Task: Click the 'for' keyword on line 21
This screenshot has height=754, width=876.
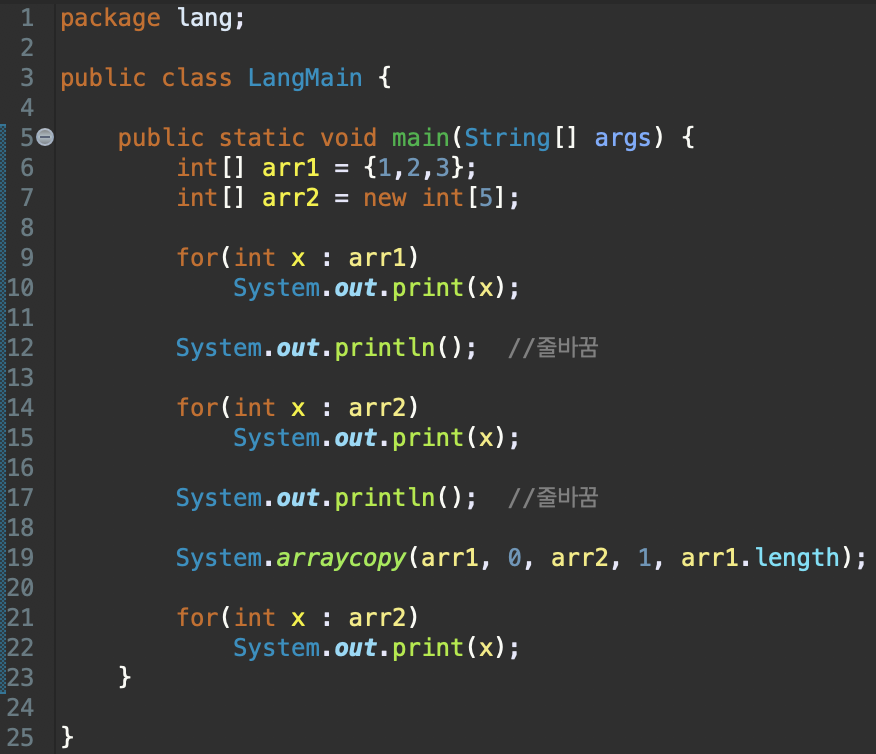Action: click(197, 617)
